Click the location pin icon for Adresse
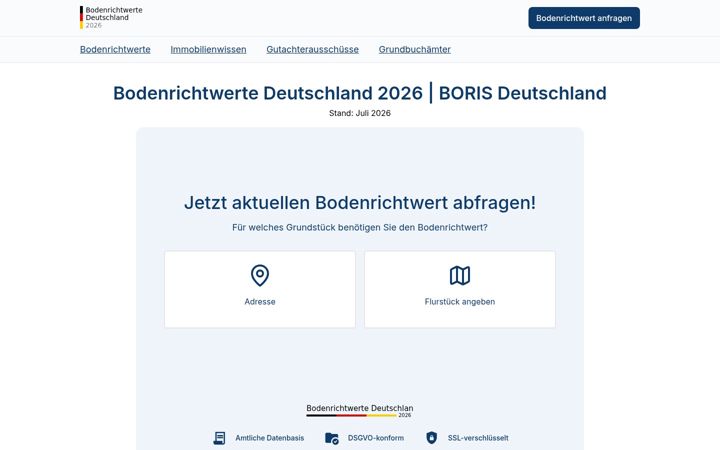720x450 pixels. (x=260, y=276)
